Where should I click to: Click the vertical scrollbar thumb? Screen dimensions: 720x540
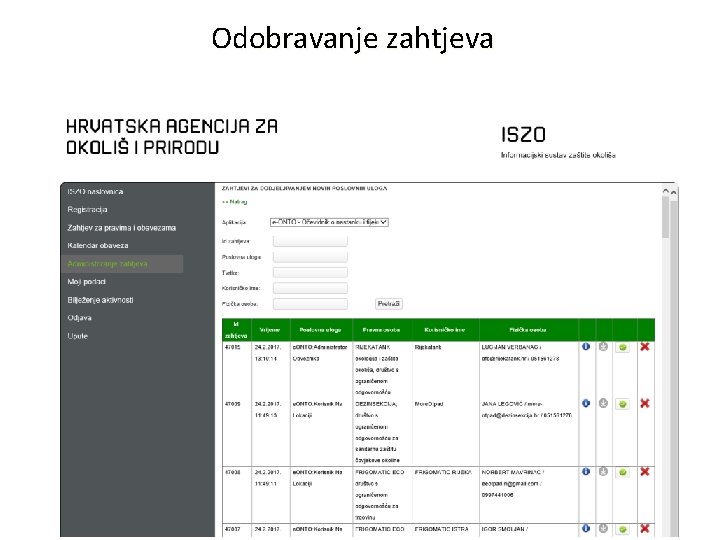coord(665,217)
